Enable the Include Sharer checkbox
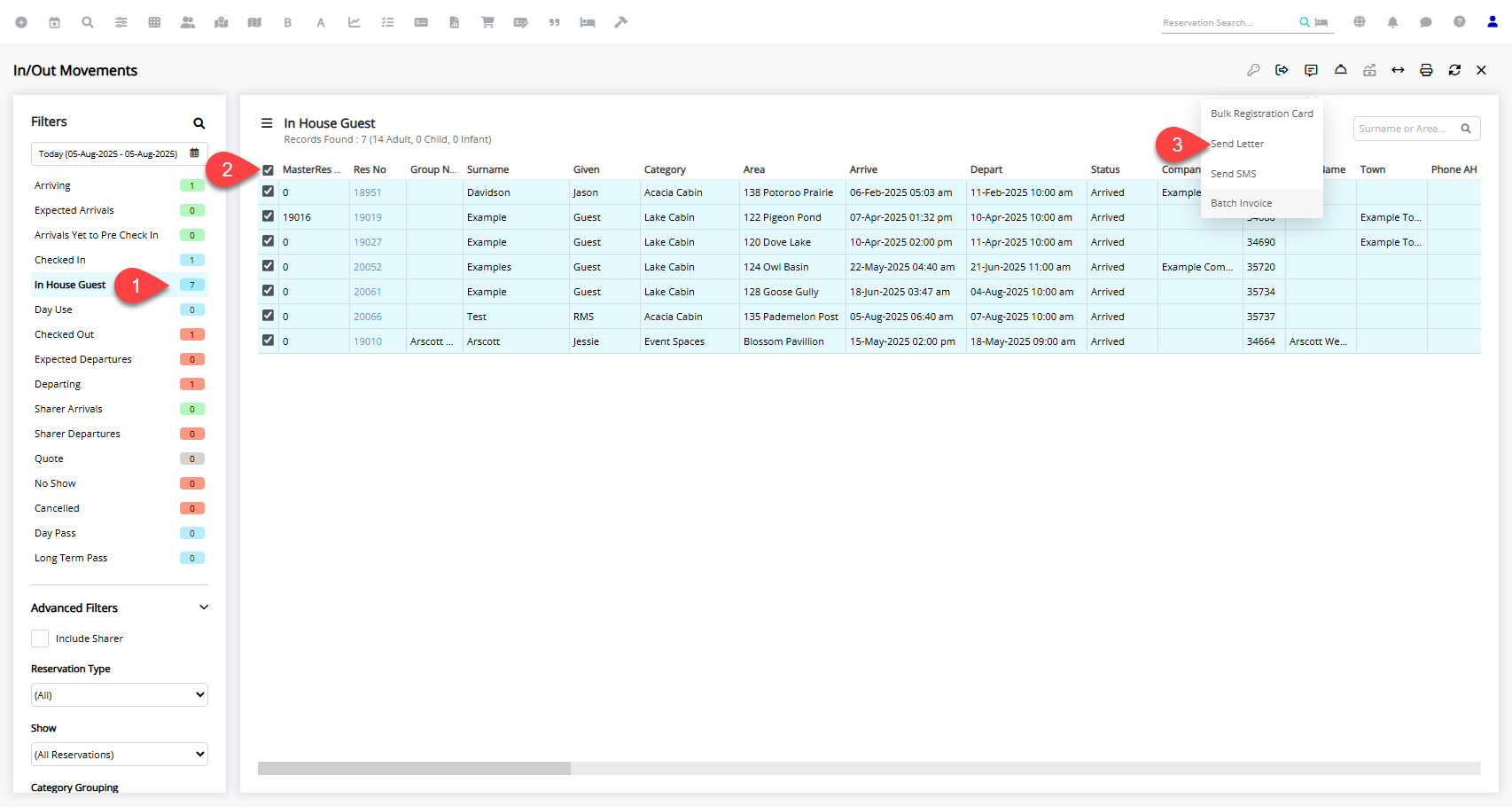The image size is (1512, 807). pos(40,639)
